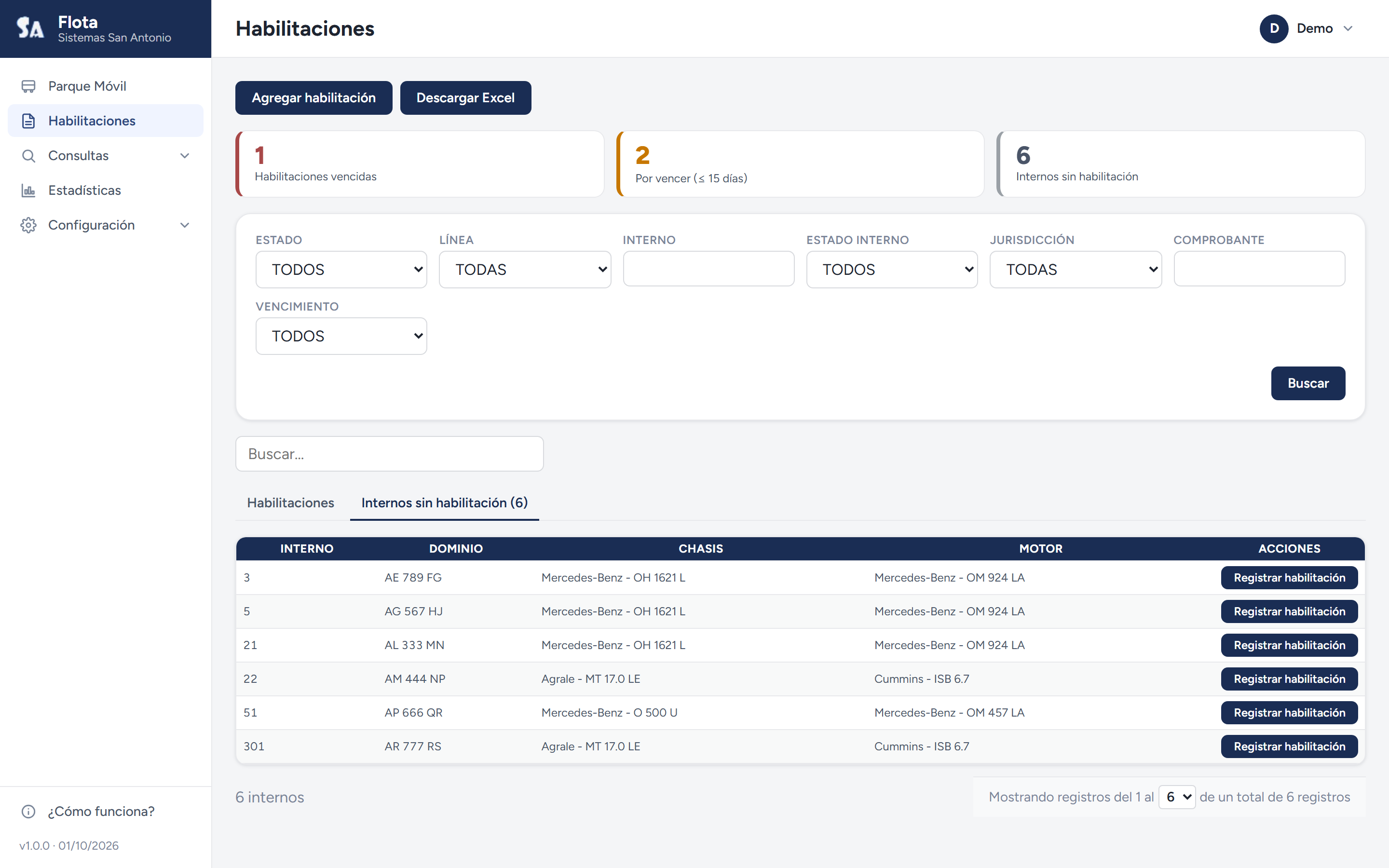This screenshot has height=868, width=1389.
Task: Click the Parque Móvil bus icon
Action: point(28,86)
